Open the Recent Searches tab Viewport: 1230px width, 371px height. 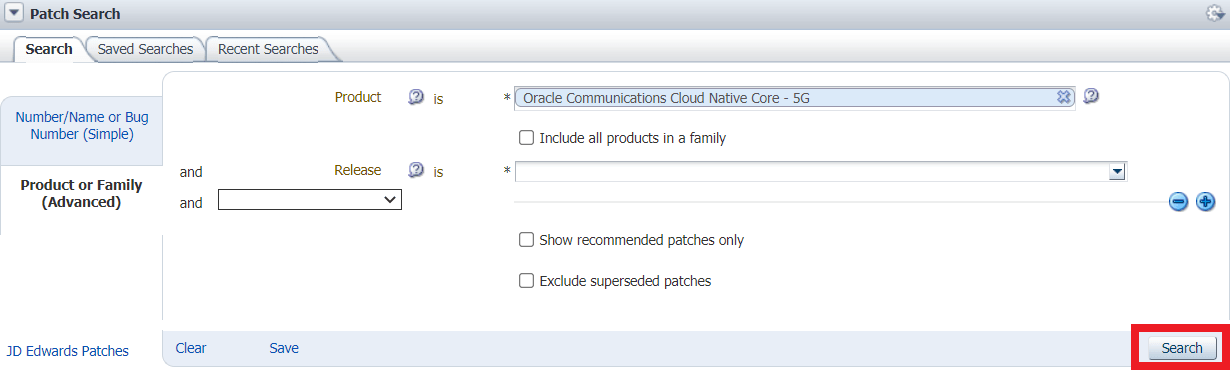point(268,49)
